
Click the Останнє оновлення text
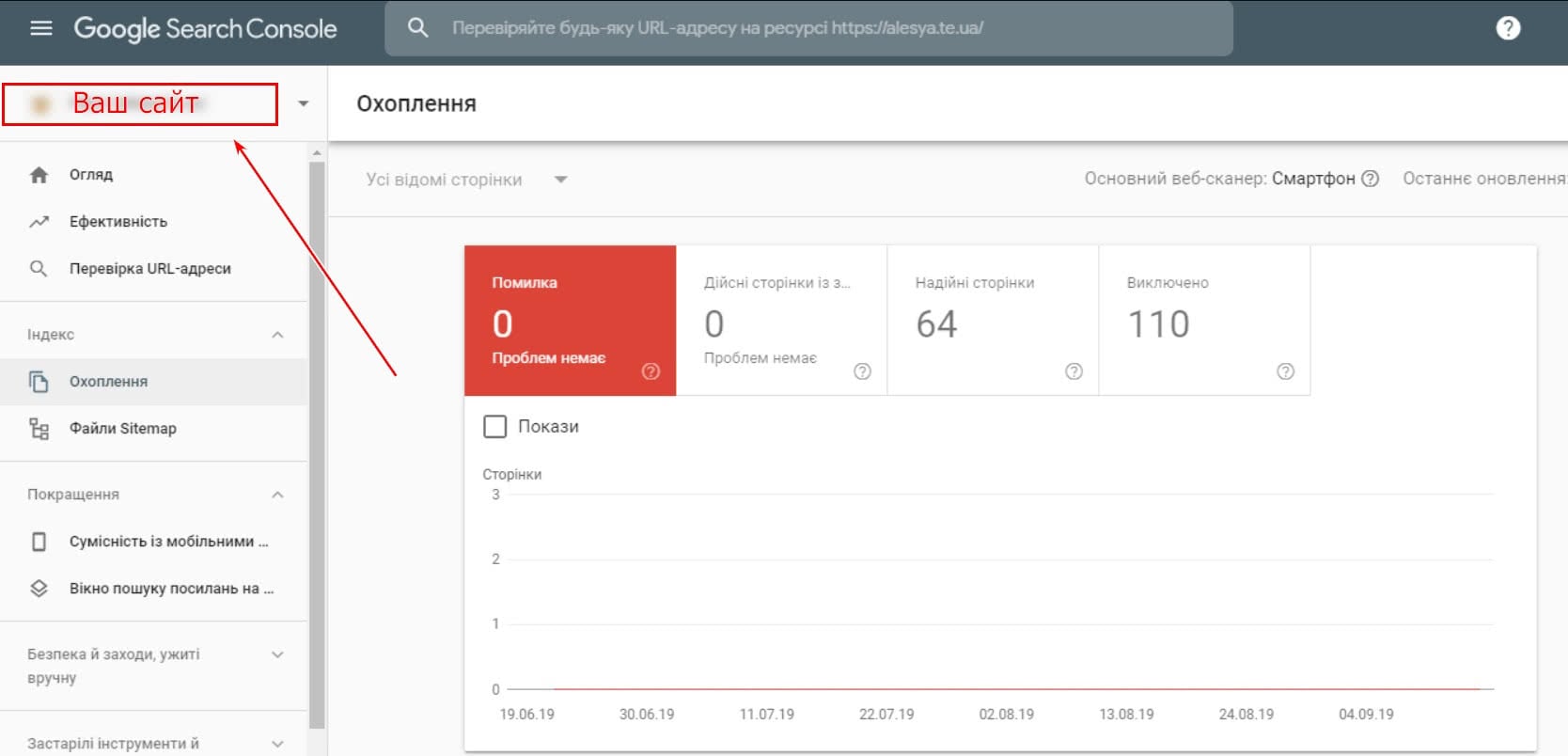pos(1485,179)
